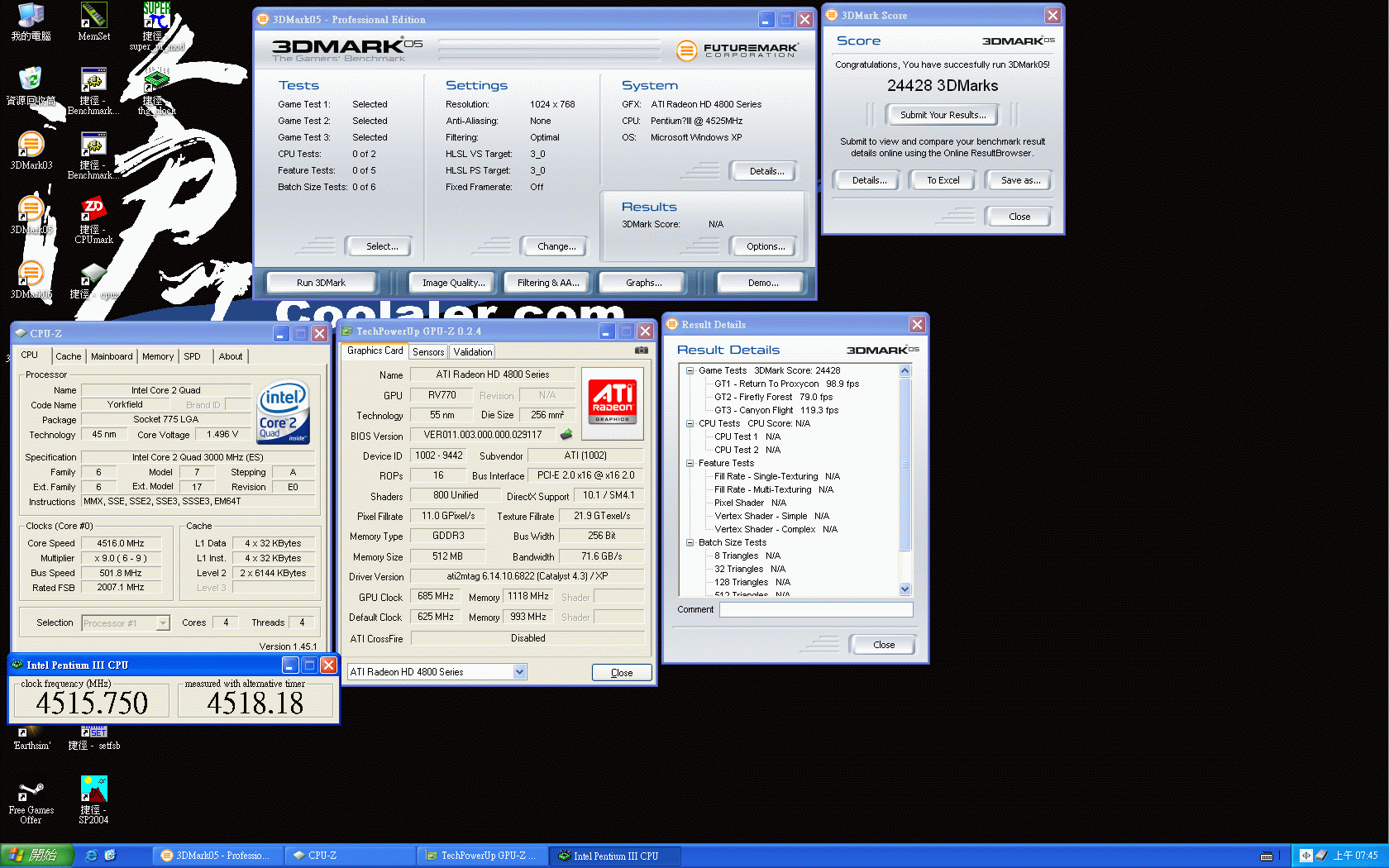Open the Free Games Offer icon

click(31, 802)
